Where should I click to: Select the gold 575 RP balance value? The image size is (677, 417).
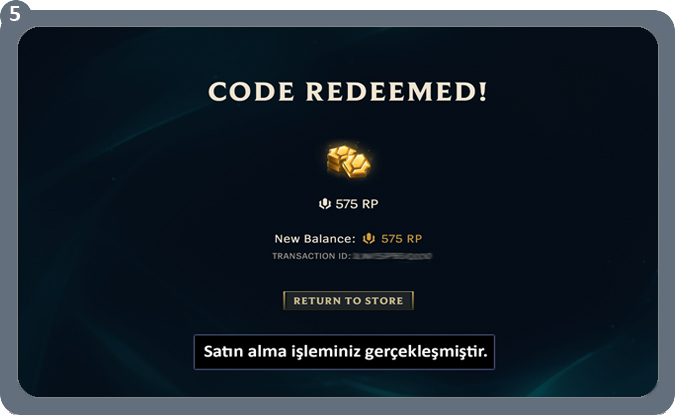click(x=402, y=239)
